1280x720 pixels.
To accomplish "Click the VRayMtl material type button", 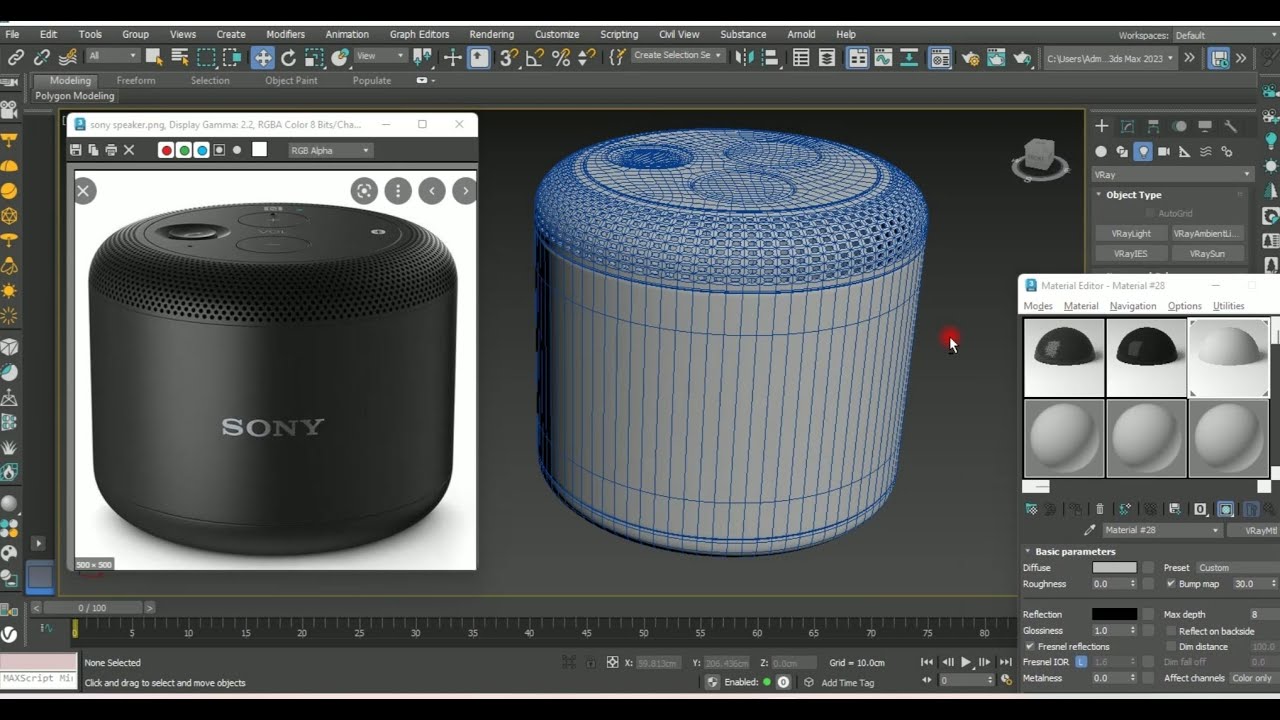I will click(x=1255, y=530).
